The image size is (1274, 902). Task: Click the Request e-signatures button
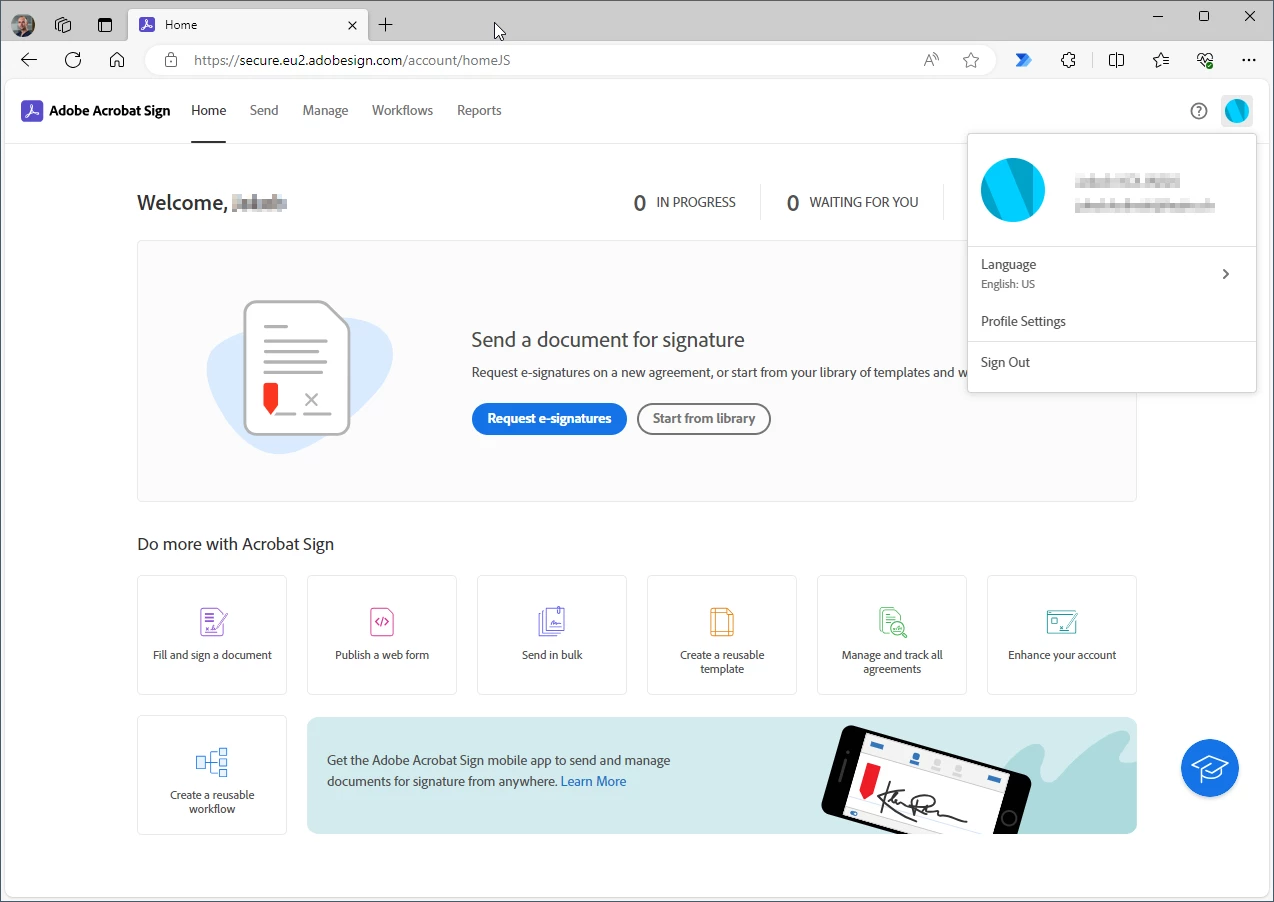click(549, 419)
